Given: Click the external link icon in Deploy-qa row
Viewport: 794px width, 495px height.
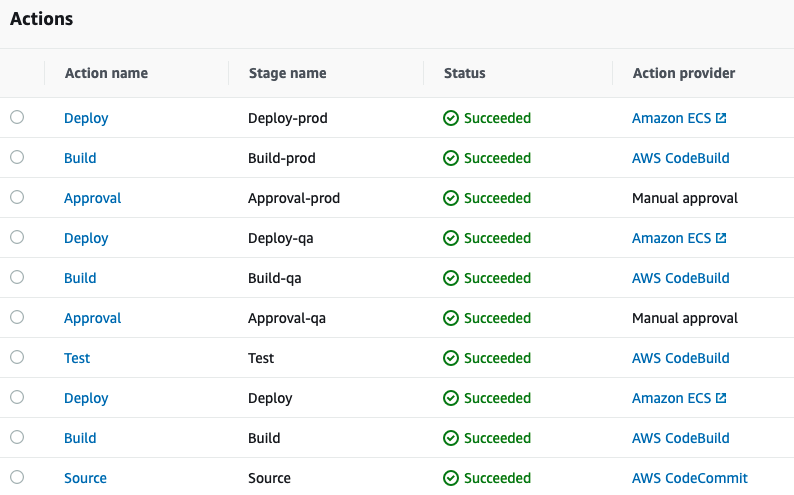Looking at the screenshot, I should tap(721, 238).
